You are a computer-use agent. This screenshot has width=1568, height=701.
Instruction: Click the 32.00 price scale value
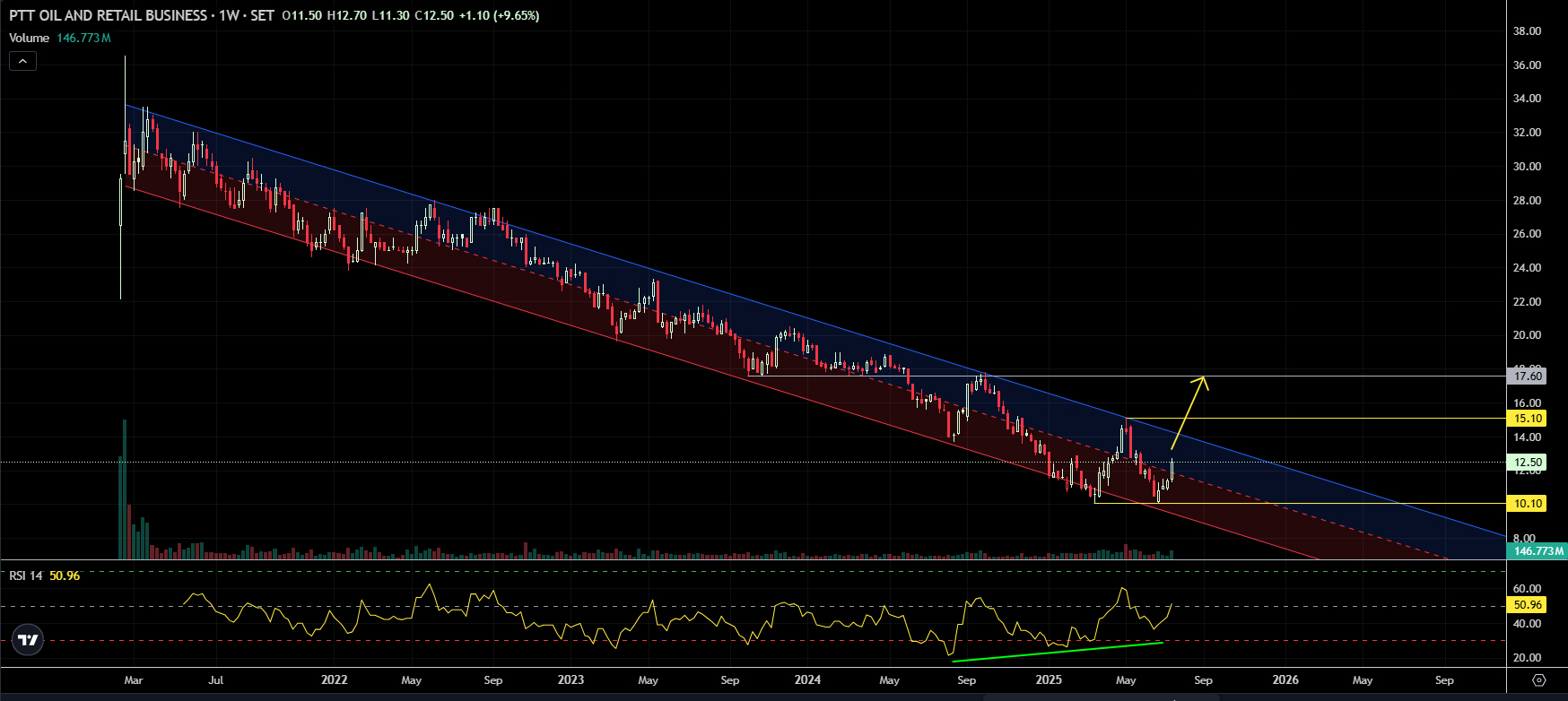1527,133
